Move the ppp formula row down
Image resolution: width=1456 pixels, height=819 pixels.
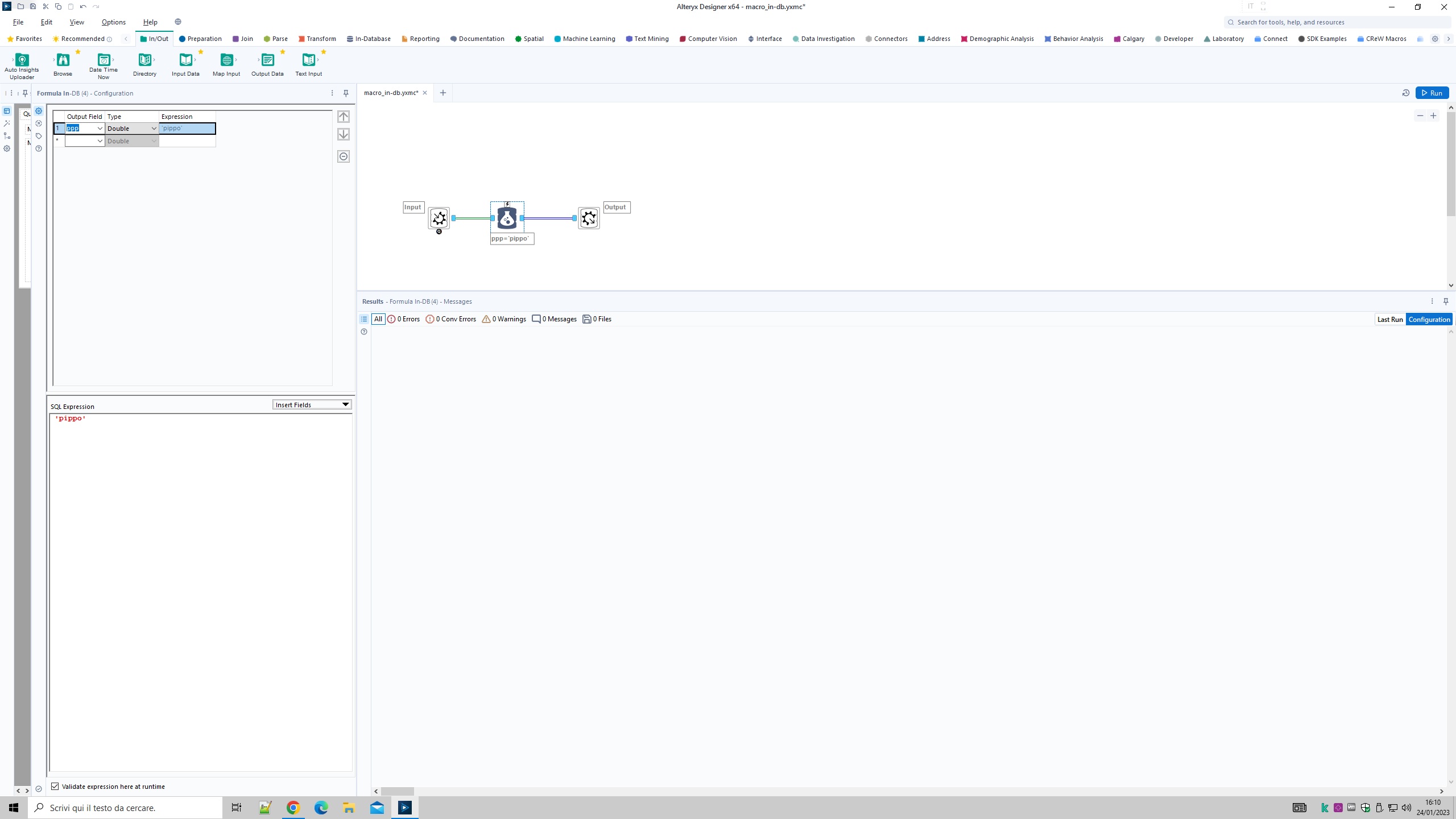click(x=343, y=134)
